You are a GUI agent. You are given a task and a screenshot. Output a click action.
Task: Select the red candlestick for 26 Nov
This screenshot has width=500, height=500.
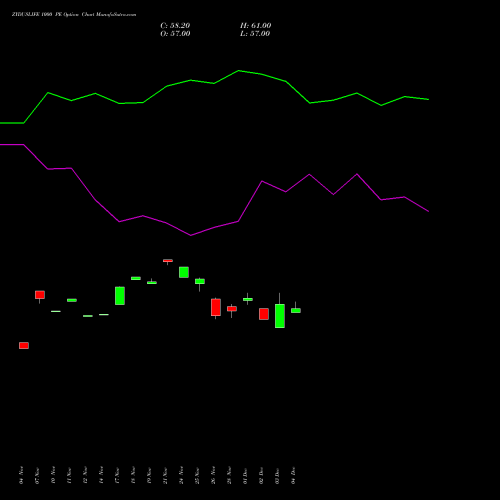click(x=216, y=307)
